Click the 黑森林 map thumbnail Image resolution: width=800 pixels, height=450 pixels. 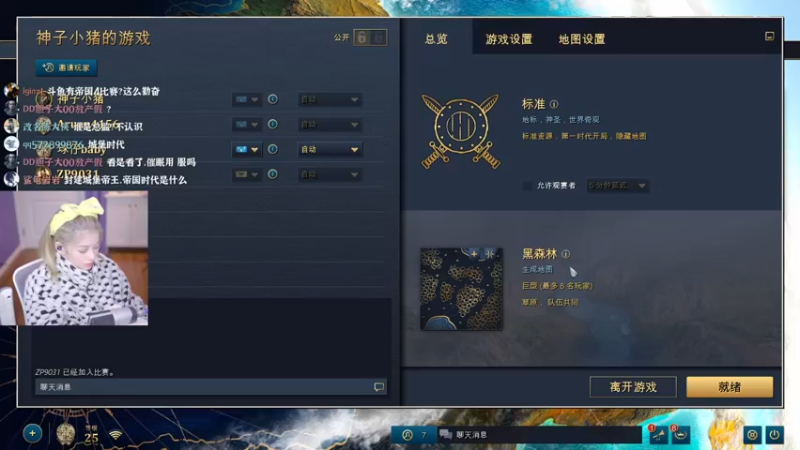461,289
